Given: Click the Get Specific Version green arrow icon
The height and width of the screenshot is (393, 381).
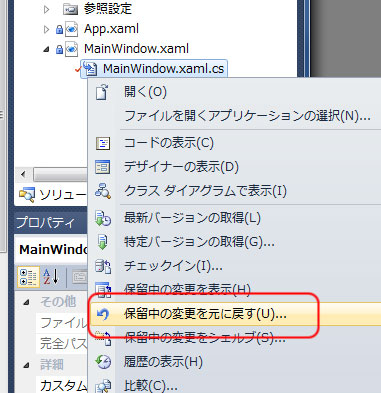Looking at the screenshot, I should click(x=102, y=242).
